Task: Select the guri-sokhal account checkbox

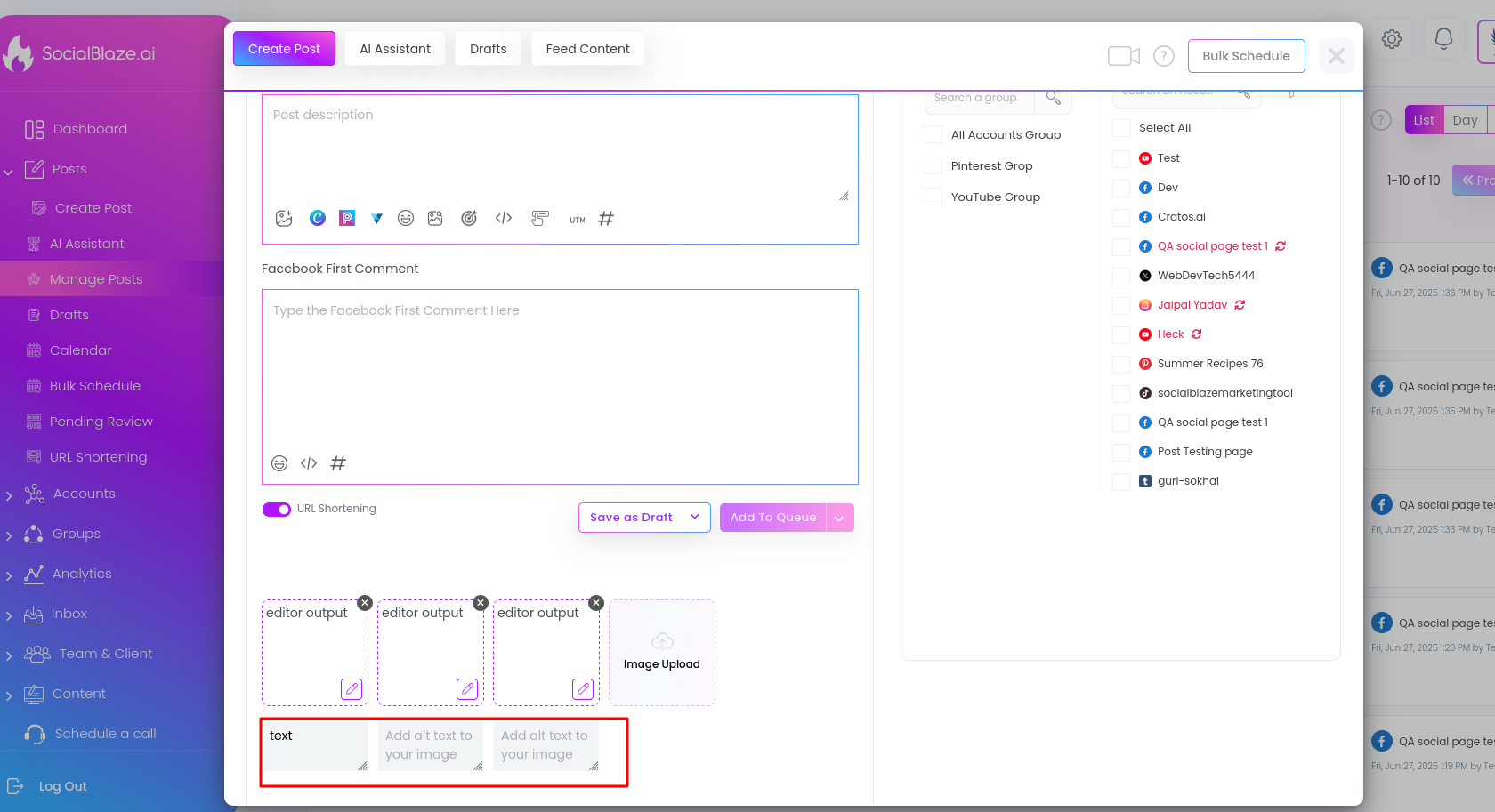Action: [x=1121, y=481]
